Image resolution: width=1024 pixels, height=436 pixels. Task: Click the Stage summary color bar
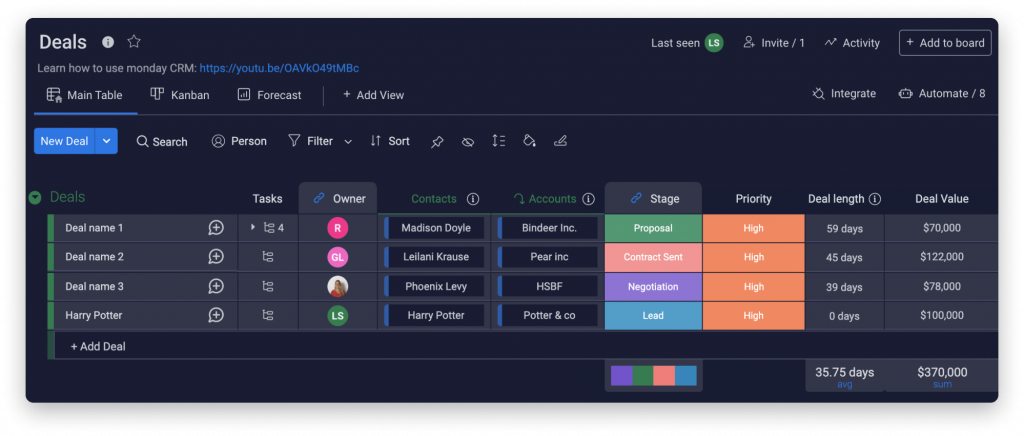click(654, 375)
